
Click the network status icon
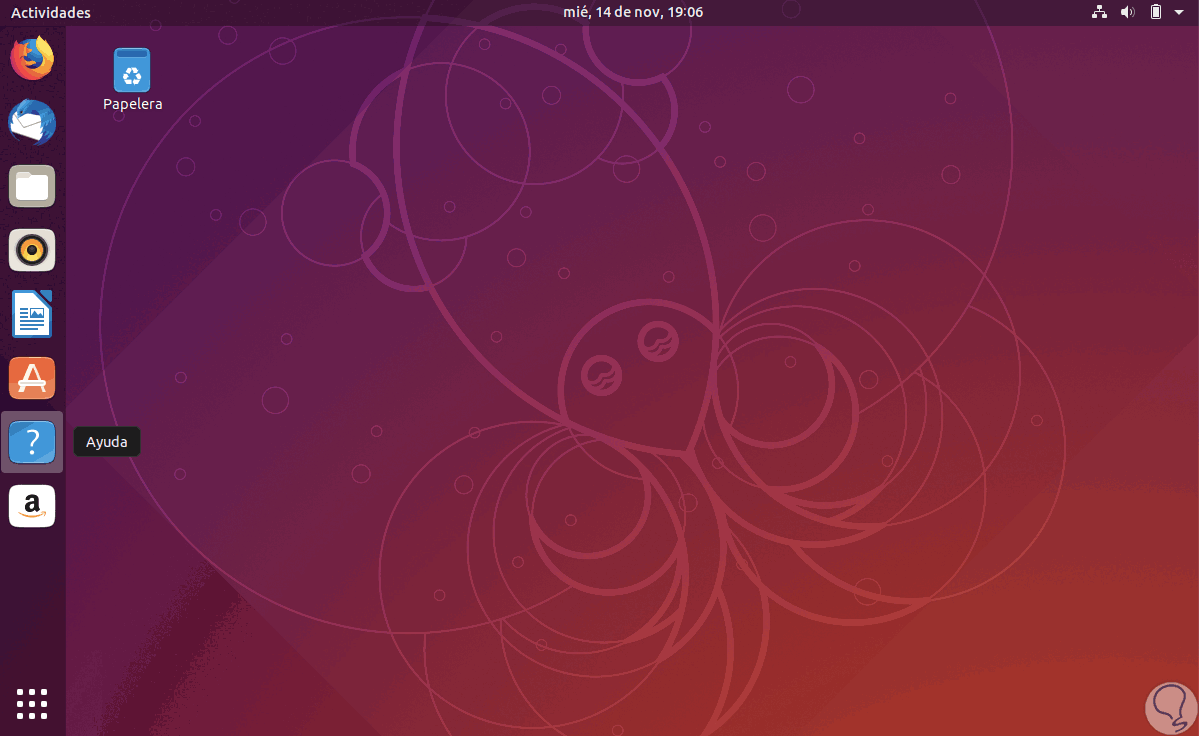coord(1099,12)
